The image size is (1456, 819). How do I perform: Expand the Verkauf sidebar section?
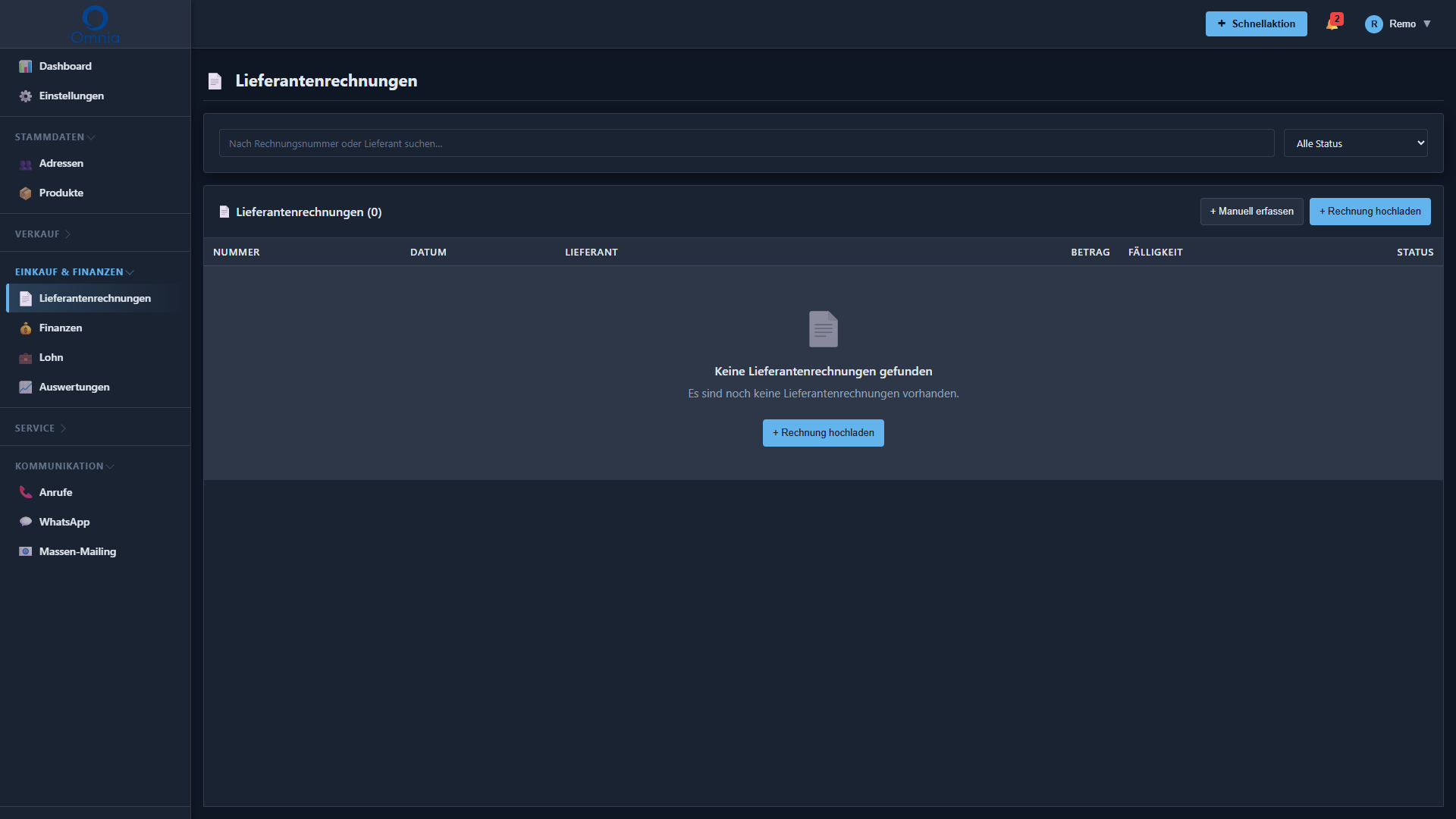[x=42, y=234]
